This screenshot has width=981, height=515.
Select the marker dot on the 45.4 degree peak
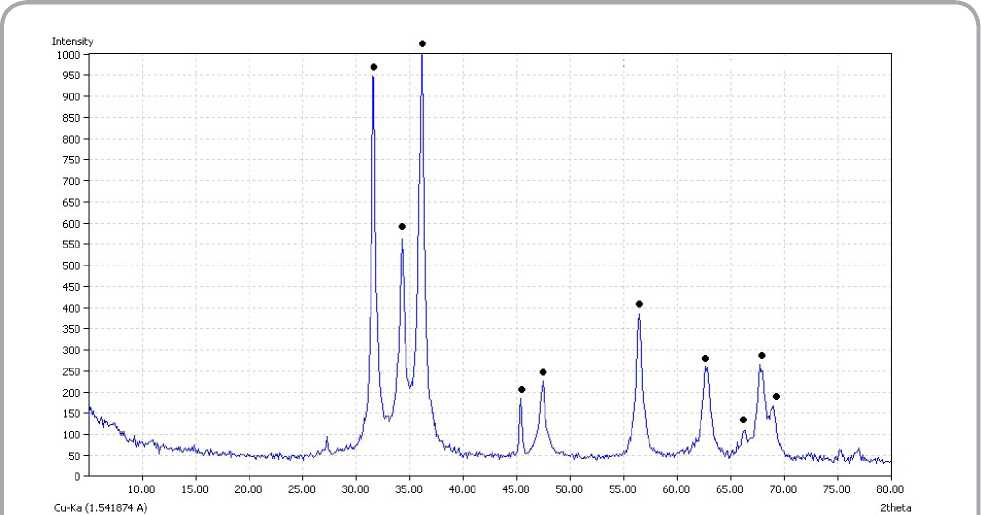[x=521, y=389]
